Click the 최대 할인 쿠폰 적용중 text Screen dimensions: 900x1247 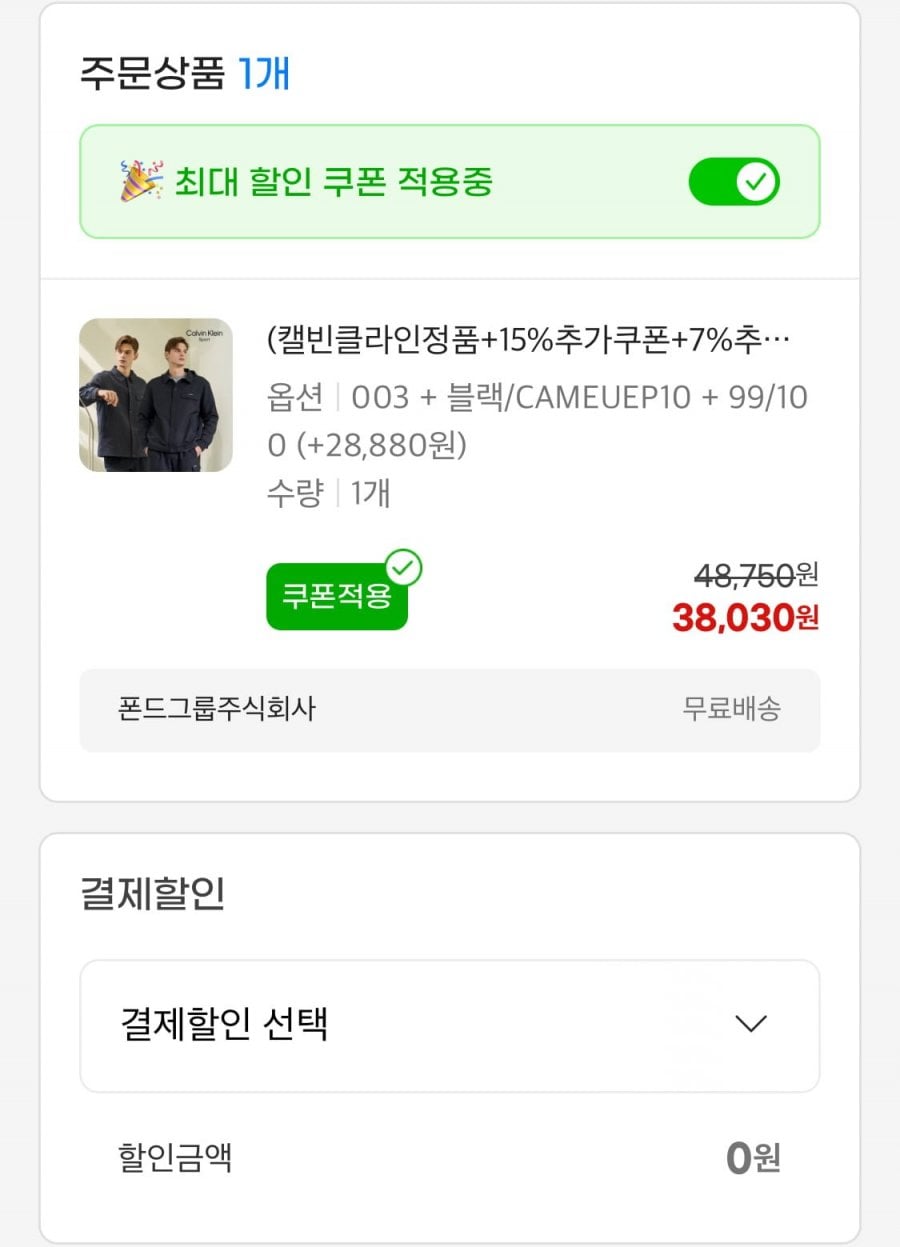pos(334,182)
